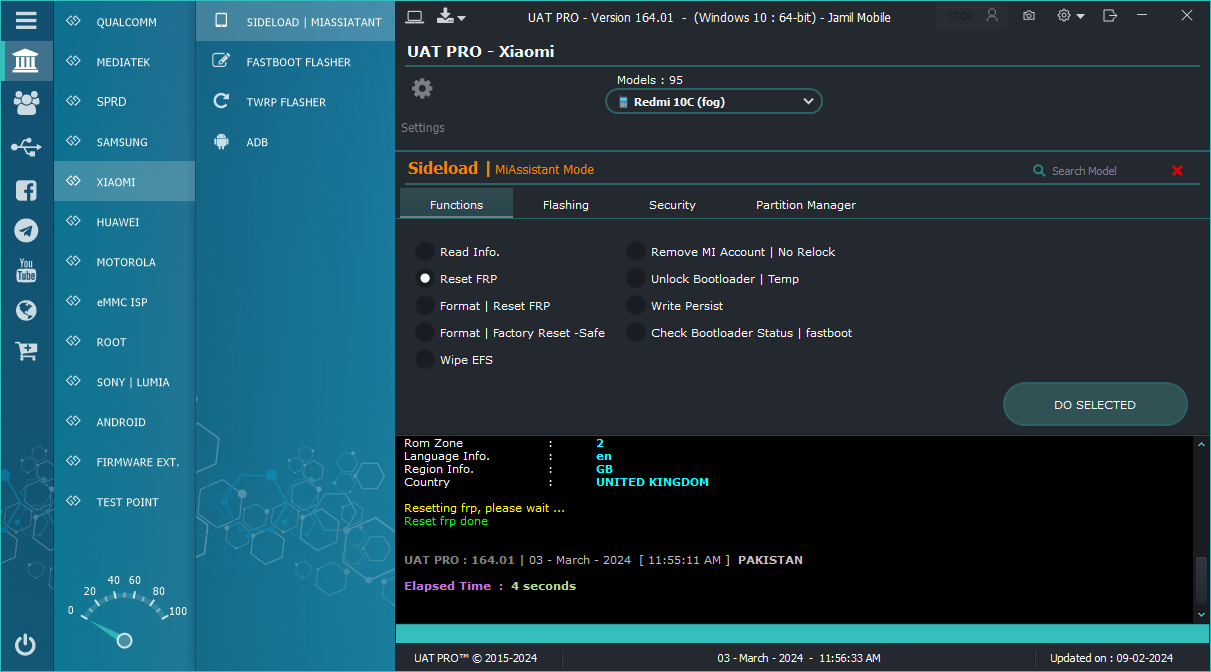Select QUALCOMM in the brand list
1211x672 pixels.
tap(125, 22)
